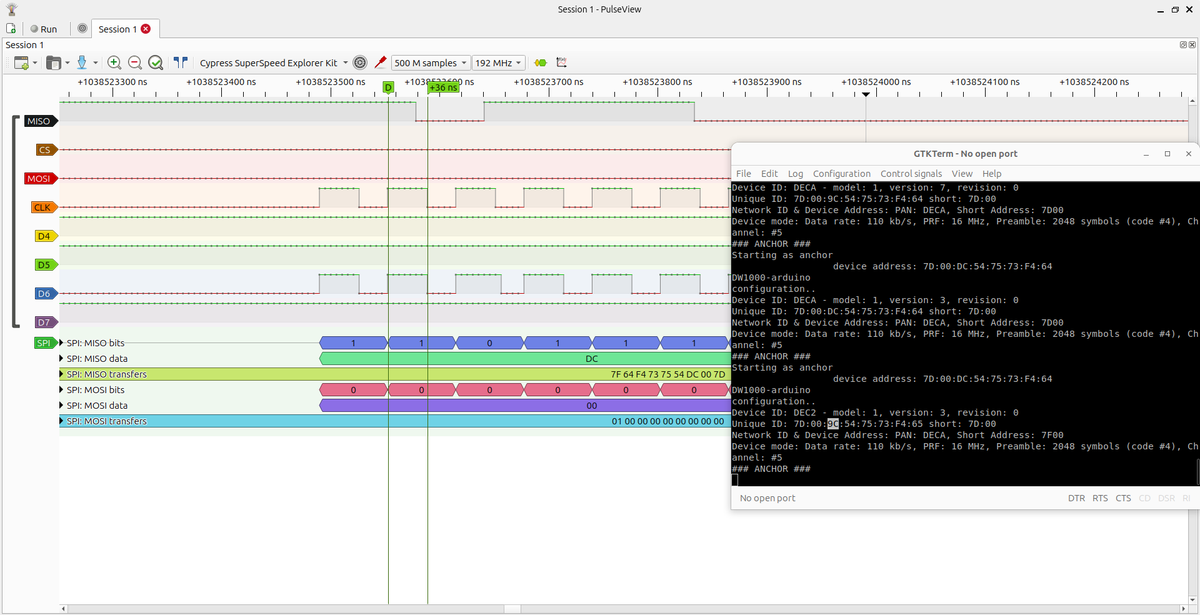1200x615 pixels.
Task: Open the File menu in GTKTerm
Action: point(744,174)
